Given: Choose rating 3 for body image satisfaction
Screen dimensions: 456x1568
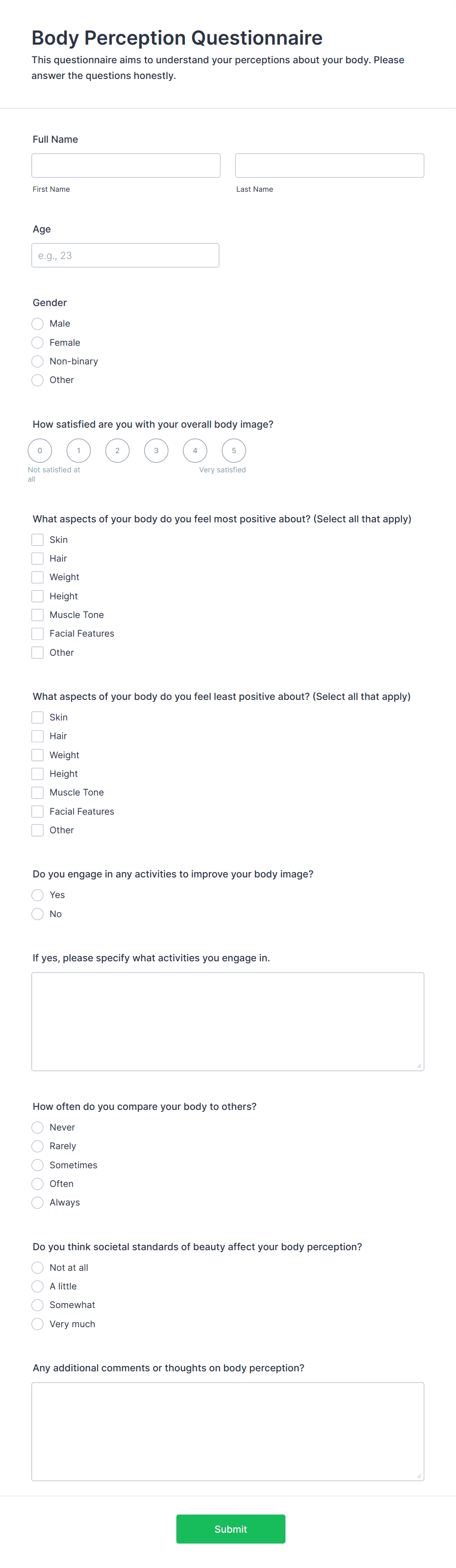Looking at the screenshot, I should 156,450.
